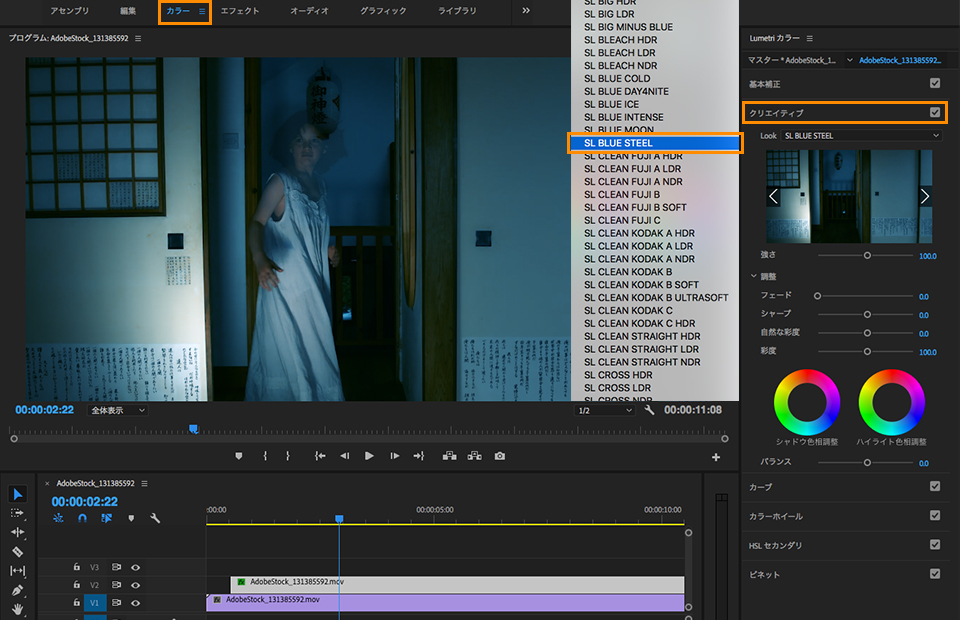This screenshot has height=620, width=960.
Task: Select the Ripple Edit tool
Action: [x=17, y=532]
